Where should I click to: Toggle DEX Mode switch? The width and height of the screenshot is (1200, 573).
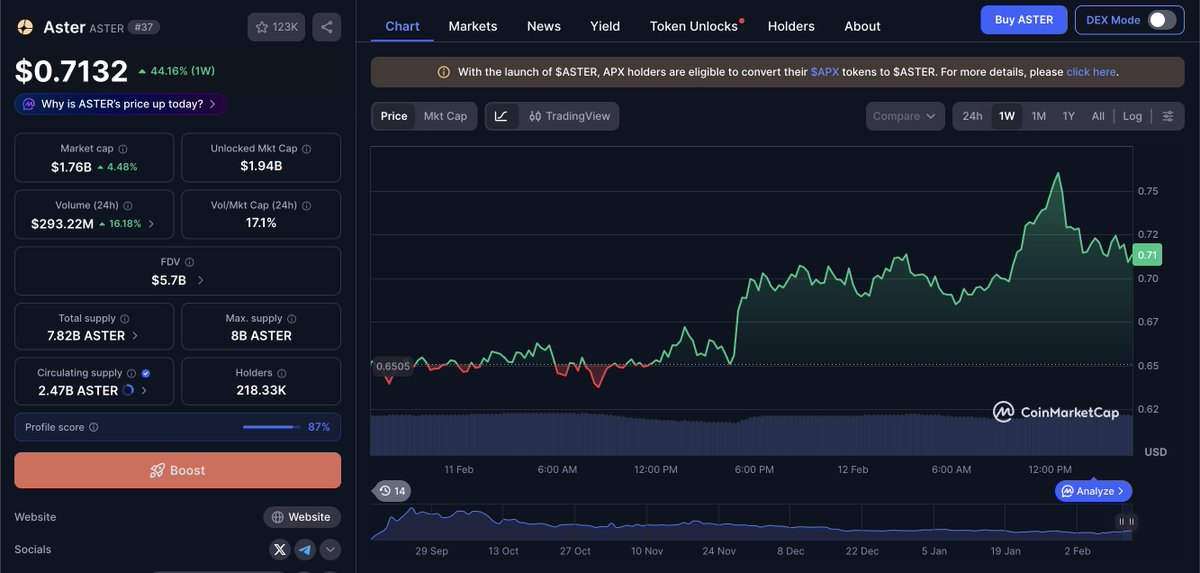pos(1160,20)
